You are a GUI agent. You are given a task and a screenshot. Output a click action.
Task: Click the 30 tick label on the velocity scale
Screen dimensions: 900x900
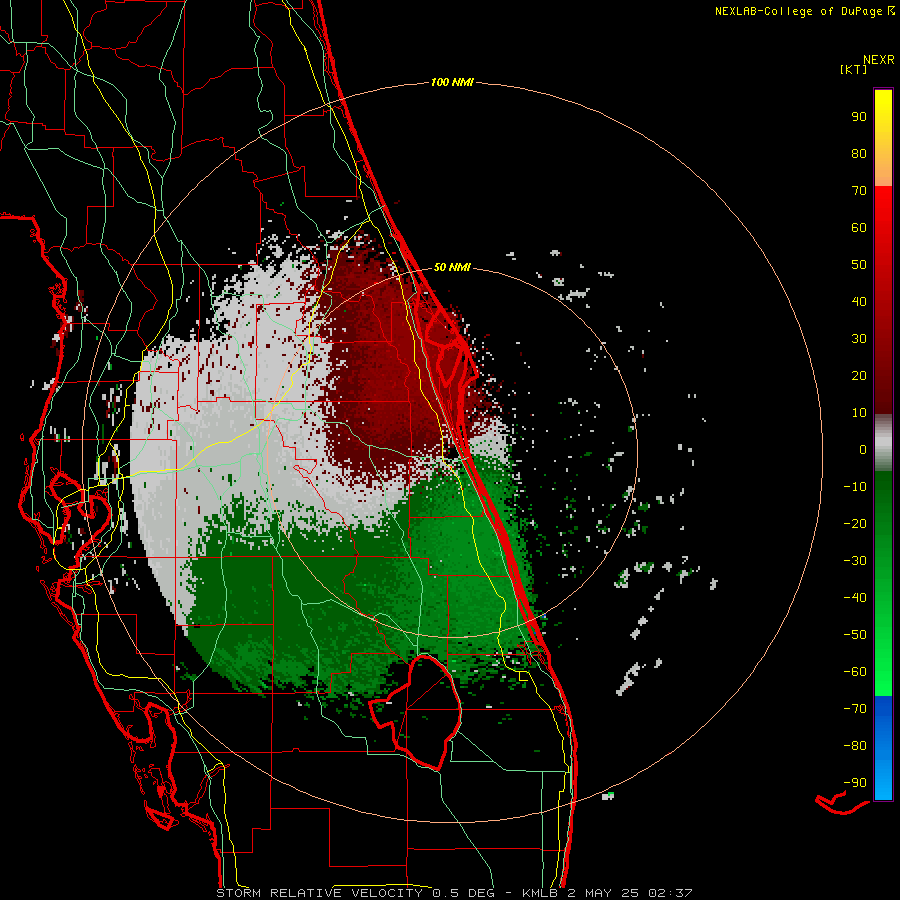pyautogui.click(x=859, y=339)
